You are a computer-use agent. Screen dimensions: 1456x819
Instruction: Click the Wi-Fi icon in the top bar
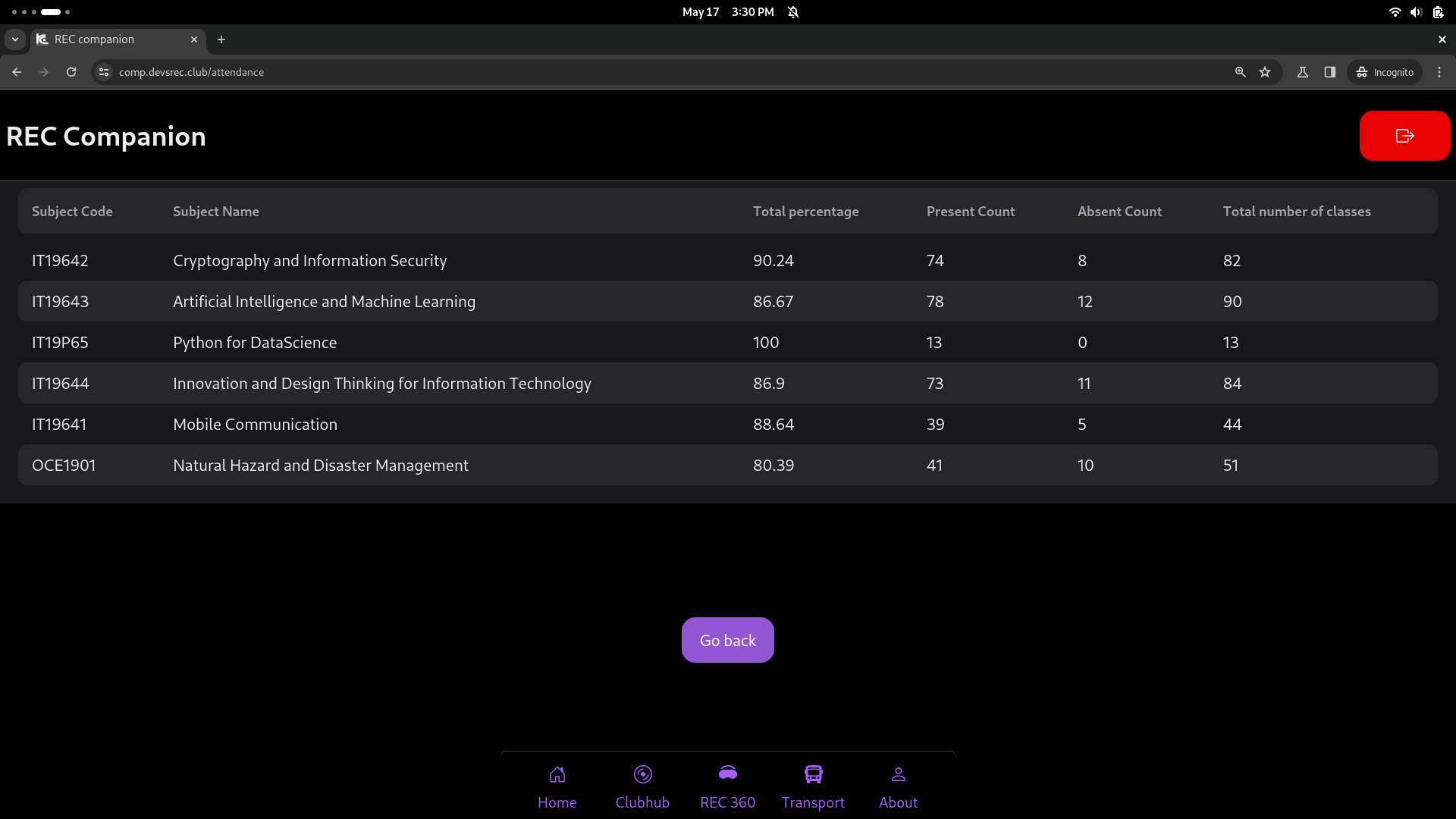click(x=1394, y=12)
